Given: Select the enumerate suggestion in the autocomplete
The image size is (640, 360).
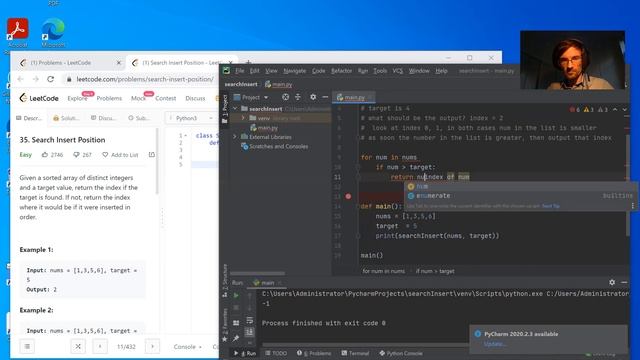Looking at the screenshot, I should tap(520, 196).
